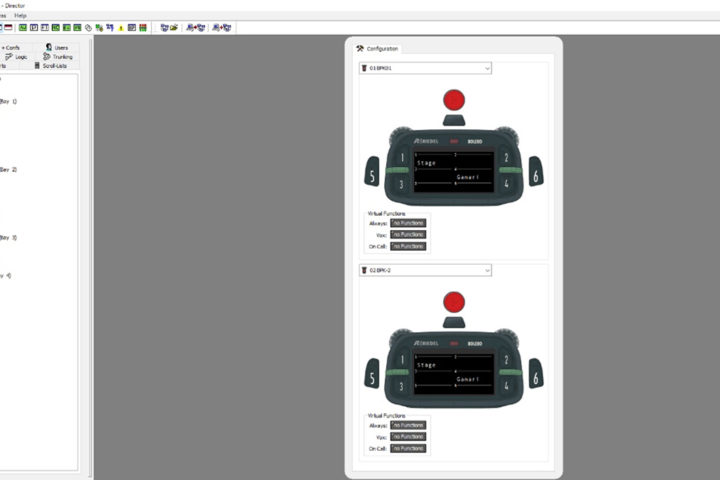Screen dimensions: 720x480
Task: Click Vox 'no Functions' field for 01 BPK01
Action: (x=408, y=234)
